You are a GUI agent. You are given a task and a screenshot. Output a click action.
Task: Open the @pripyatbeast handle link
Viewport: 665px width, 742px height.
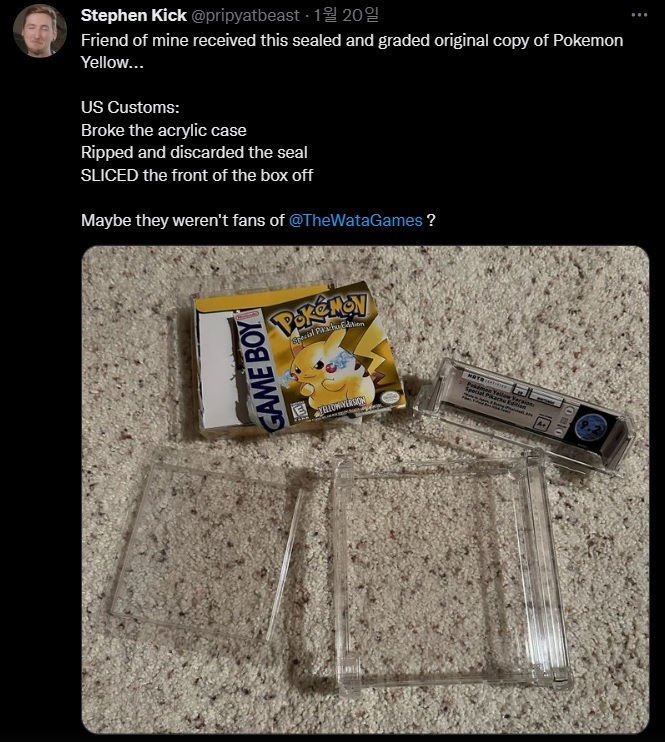pos(245,16)
